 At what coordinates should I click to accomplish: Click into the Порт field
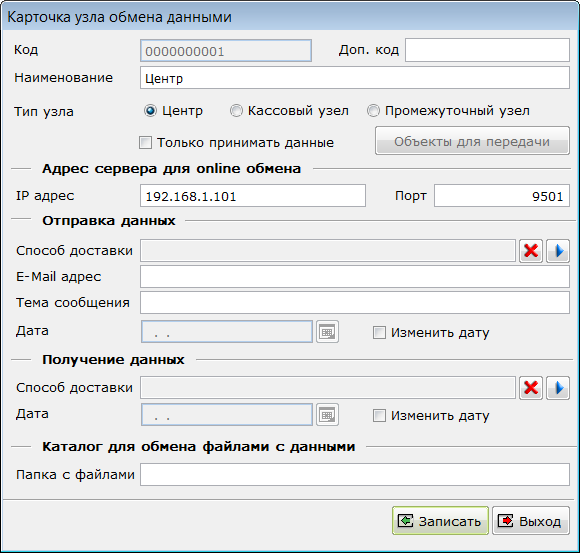(502, 196)
